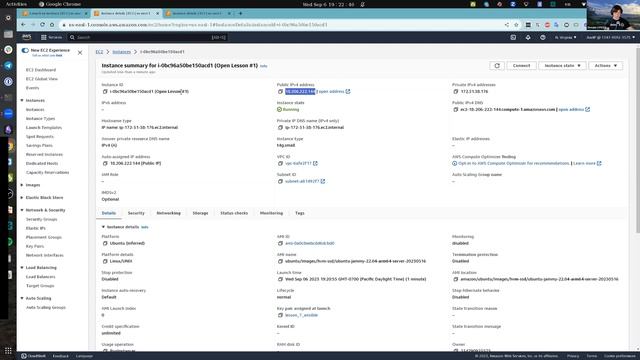Viewport: 640px width, 360px height.
Task: Copy the Instance ID value
Action: tap(105, 91)
